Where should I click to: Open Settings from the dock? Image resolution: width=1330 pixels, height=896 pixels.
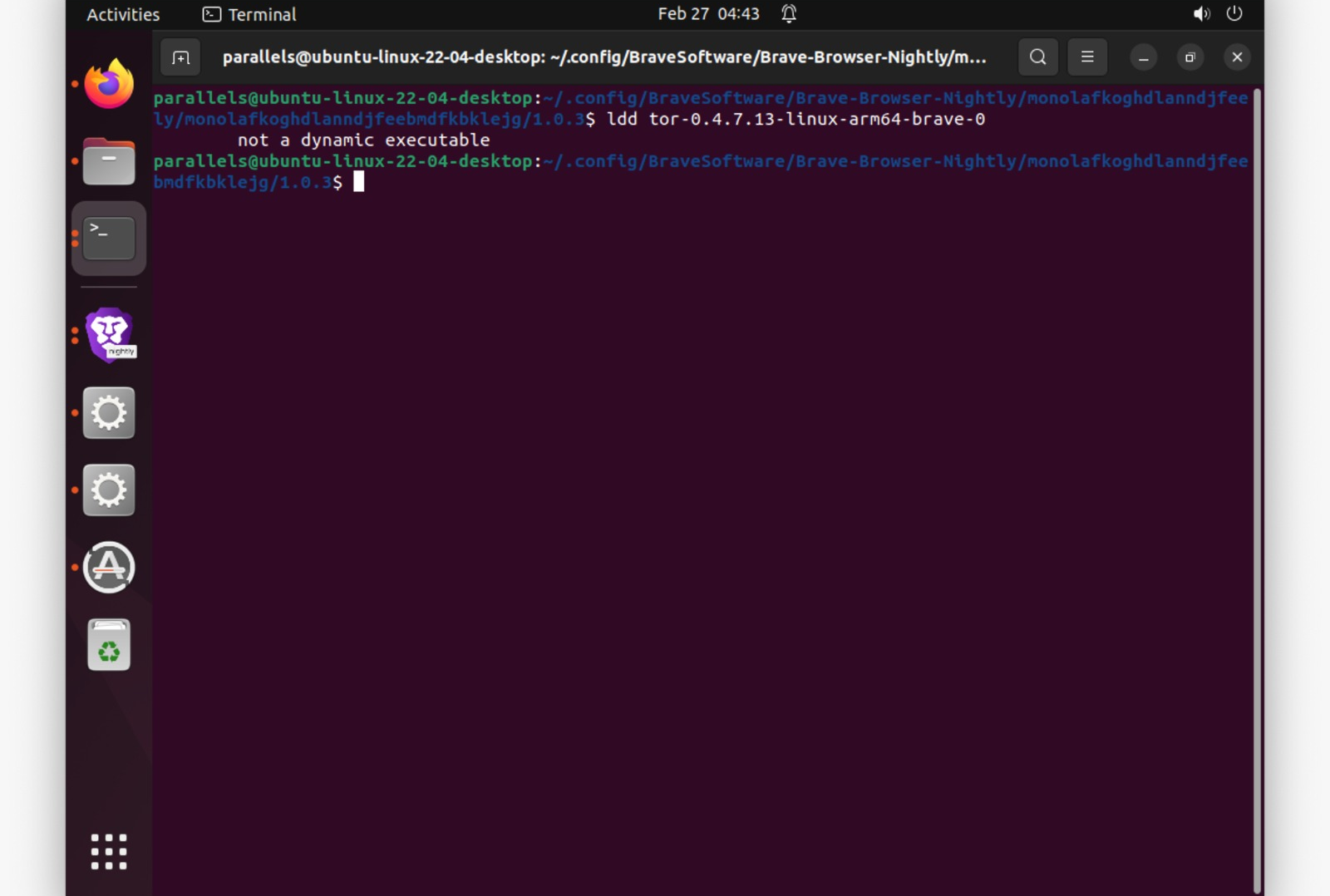[x=108, y=413]
